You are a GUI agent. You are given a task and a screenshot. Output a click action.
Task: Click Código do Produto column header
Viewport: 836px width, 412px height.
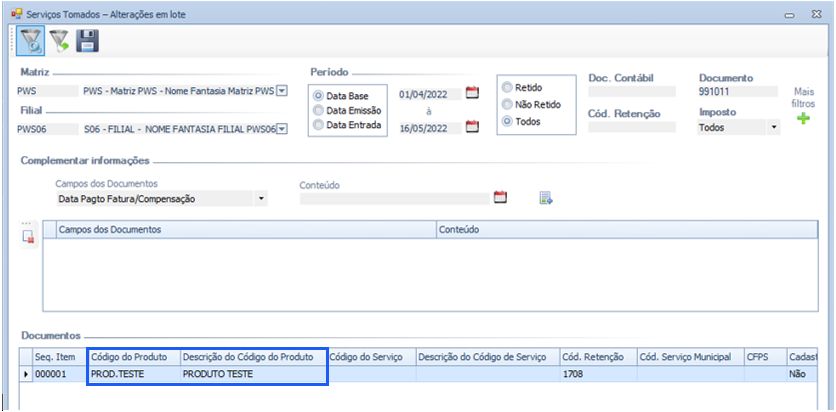(133, 357)
